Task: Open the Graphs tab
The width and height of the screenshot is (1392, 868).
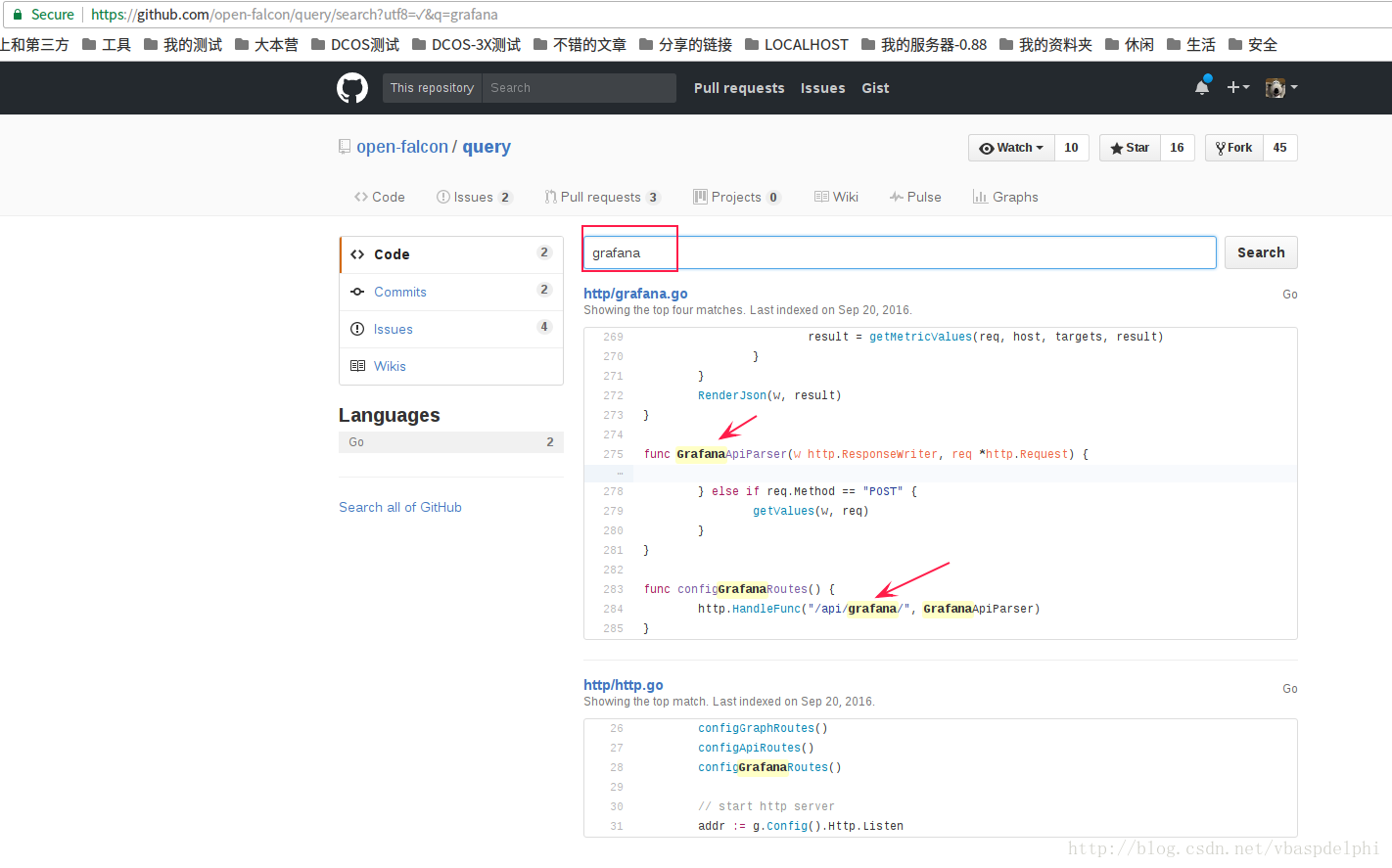Action: click(1005, 197)
